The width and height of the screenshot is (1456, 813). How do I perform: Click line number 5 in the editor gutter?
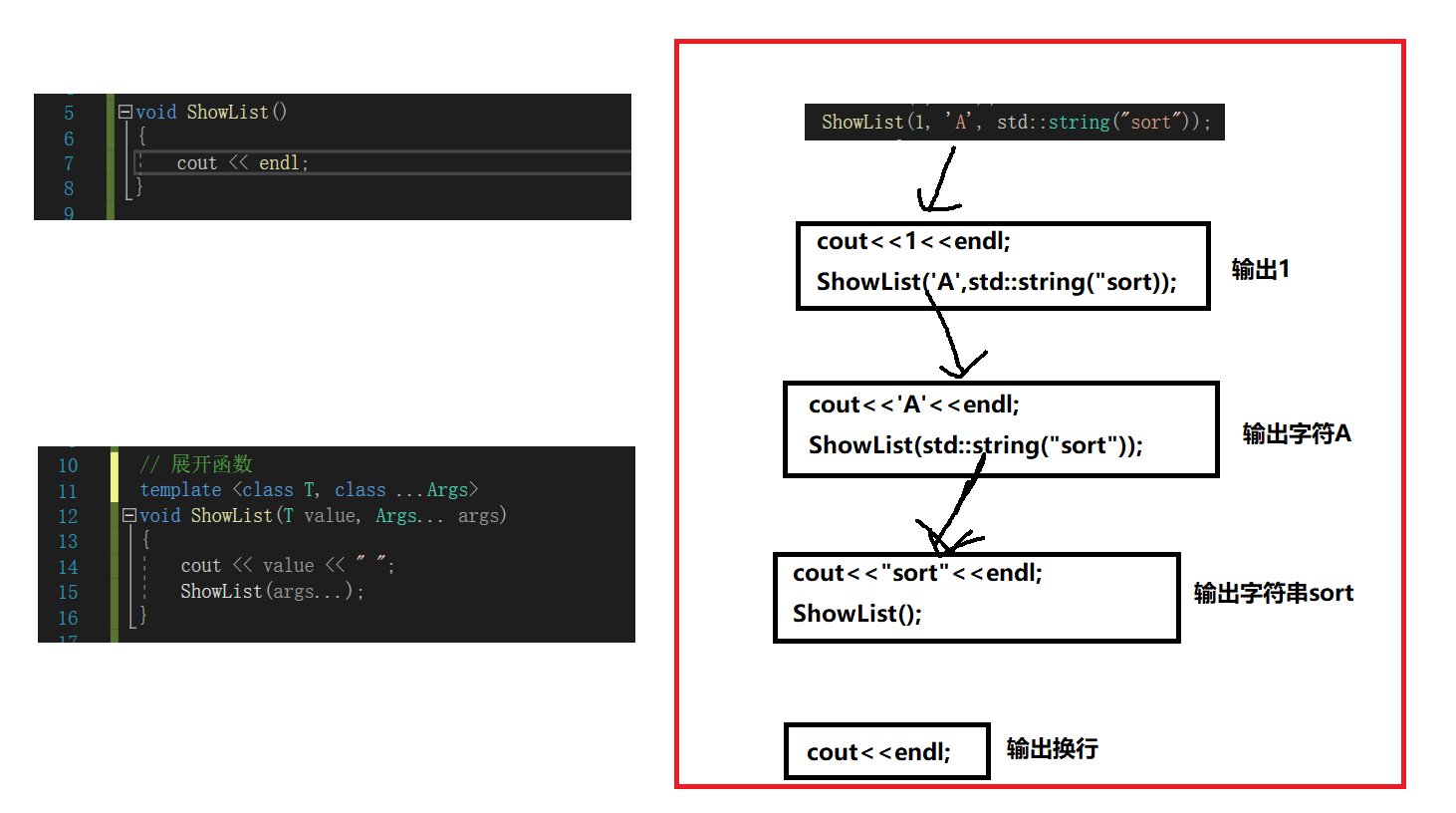[69, 113]
